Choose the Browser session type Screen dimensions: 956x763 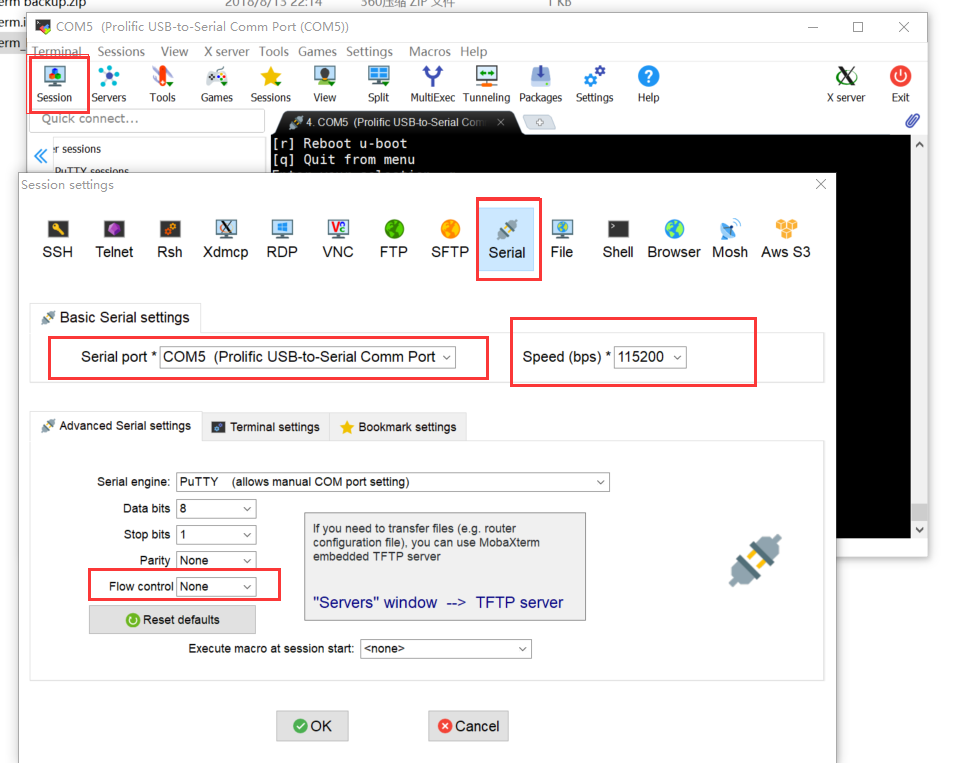674,239
